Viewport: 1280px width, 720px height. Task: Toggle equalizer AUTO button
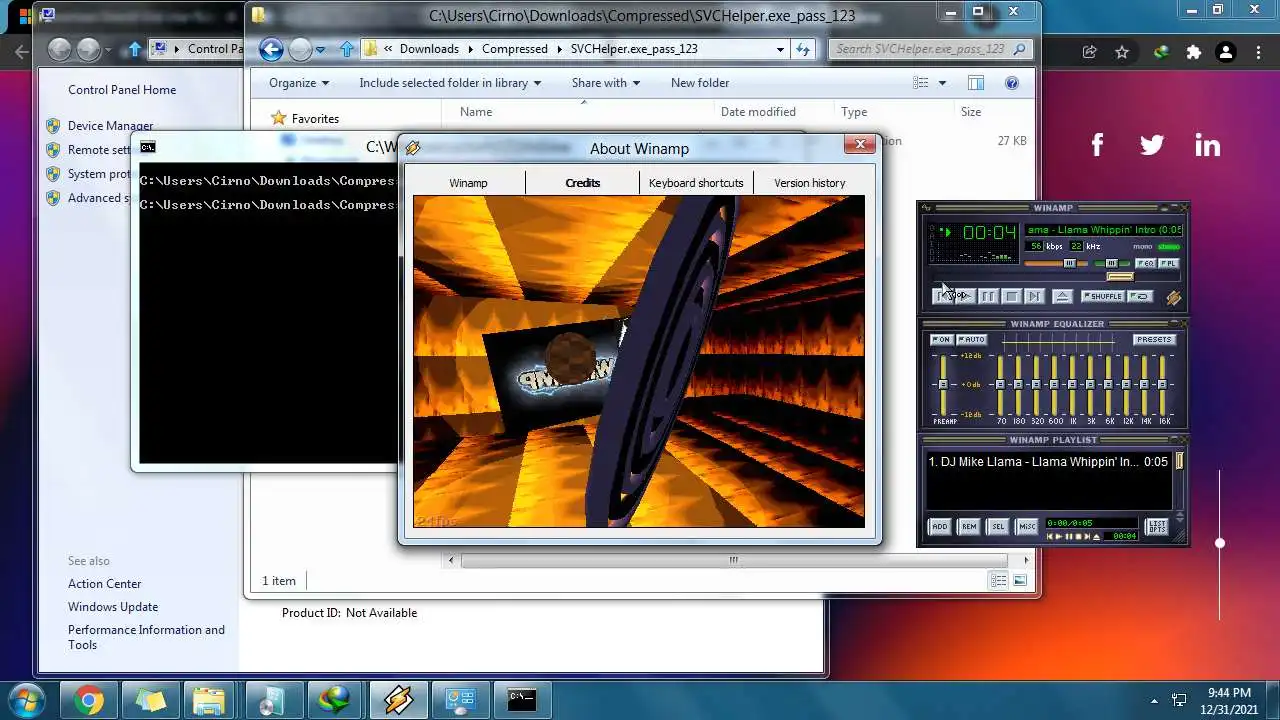tap(971, 340)
